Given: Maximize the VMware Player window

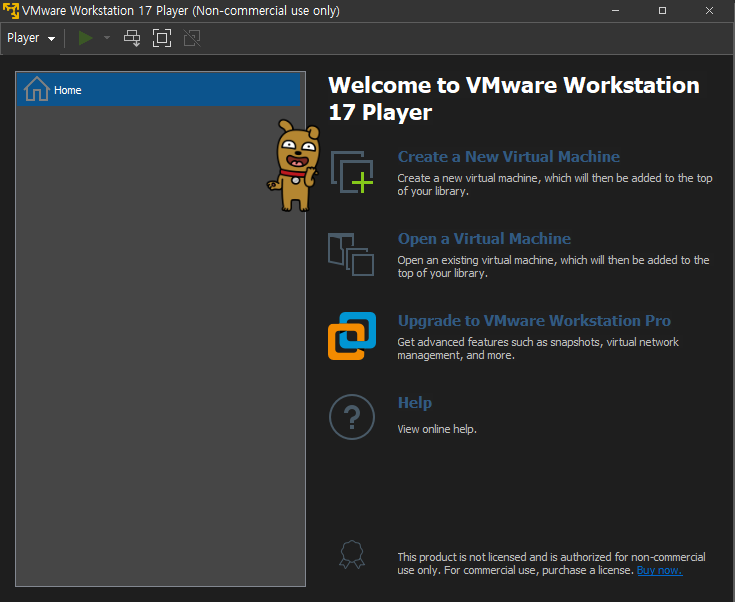Looking at the screenshot, I should (x=662, y=10).
